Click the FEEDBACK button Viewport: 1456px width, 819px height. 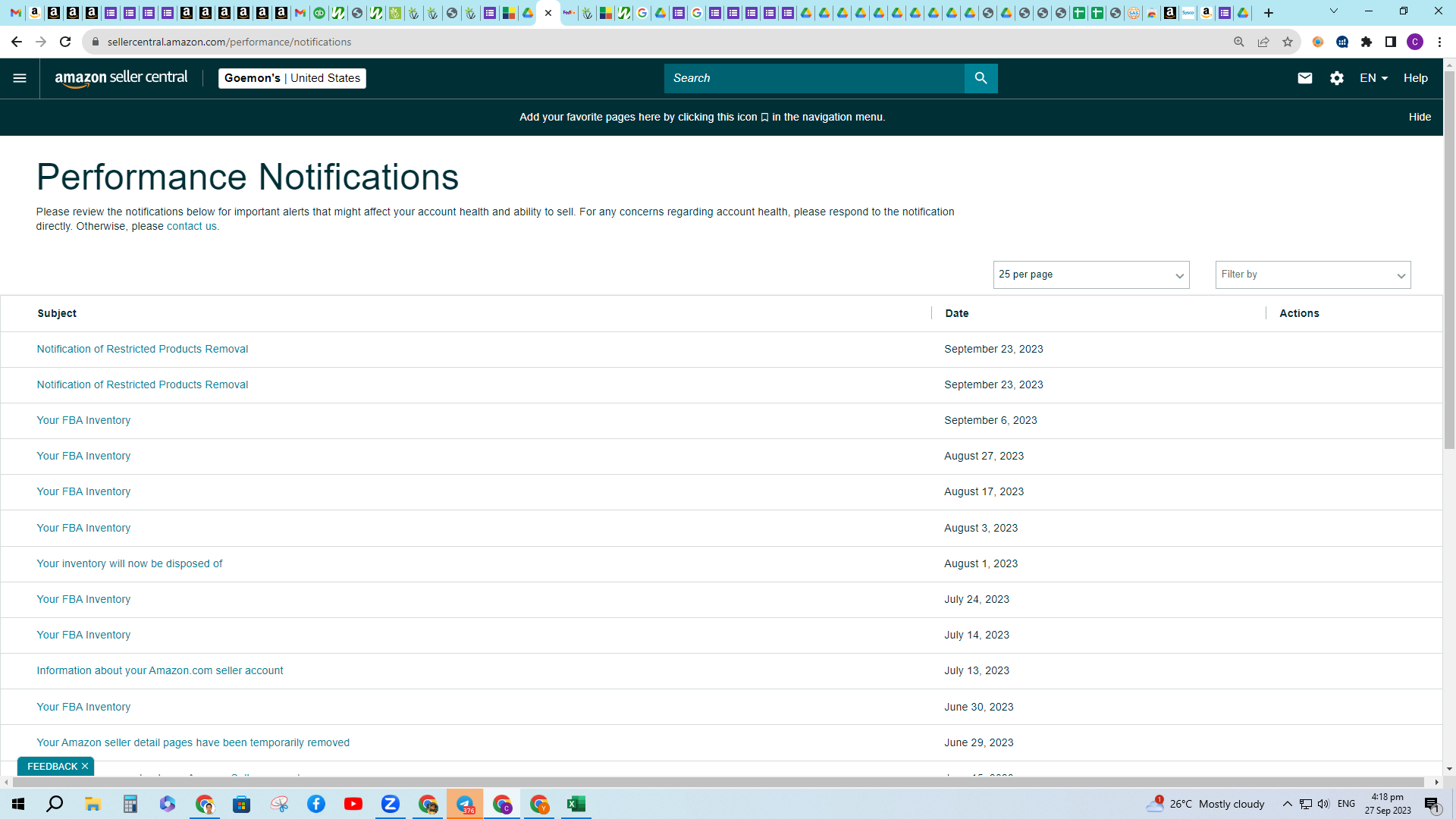(52, 766)
